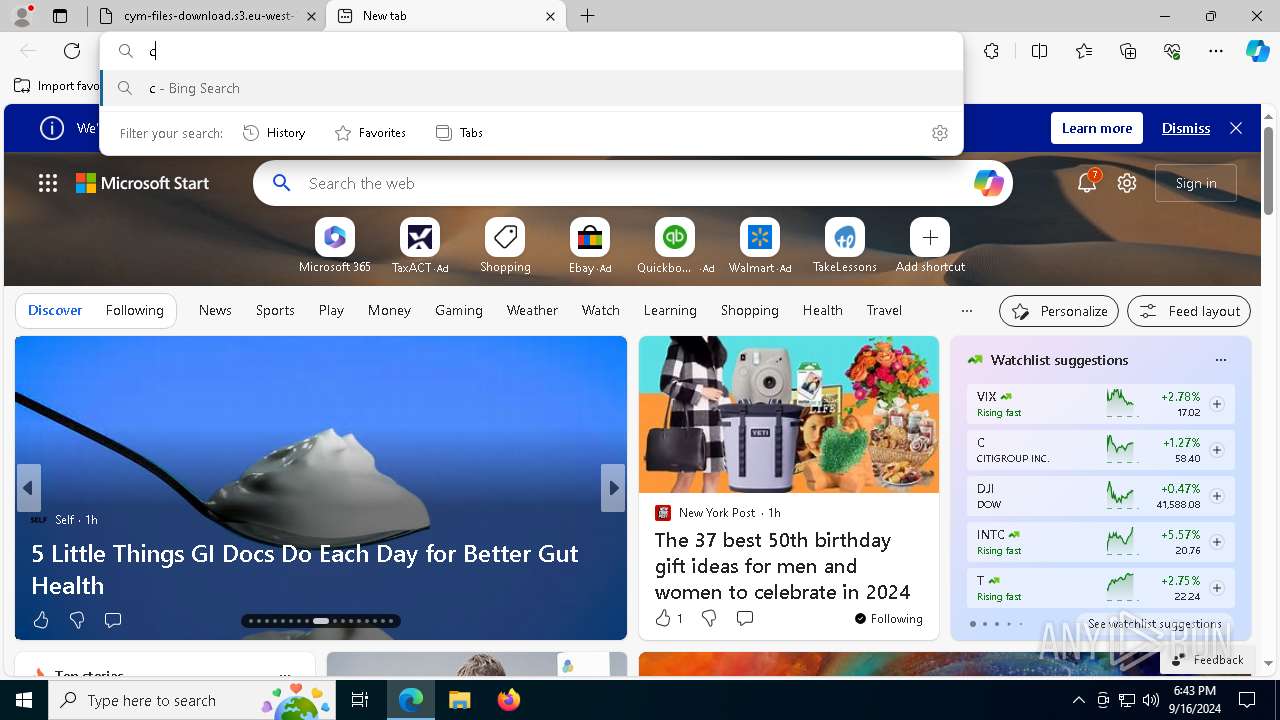1280x720 pixels.
Task: Open the Collections toolbar icon
Action: coord(1128,51)
